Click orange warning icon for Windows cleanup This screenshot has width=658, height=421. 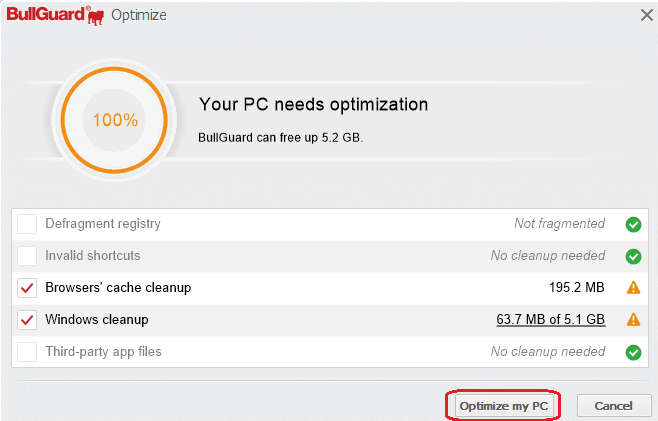click(633, 319)
